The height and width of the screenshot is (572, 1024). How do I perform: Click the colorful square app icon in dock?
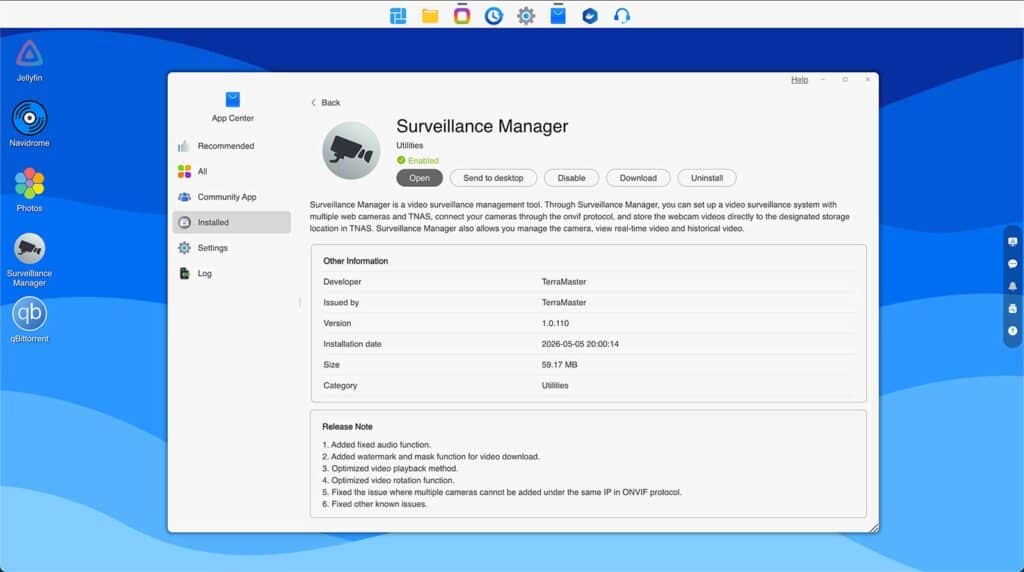462,14
